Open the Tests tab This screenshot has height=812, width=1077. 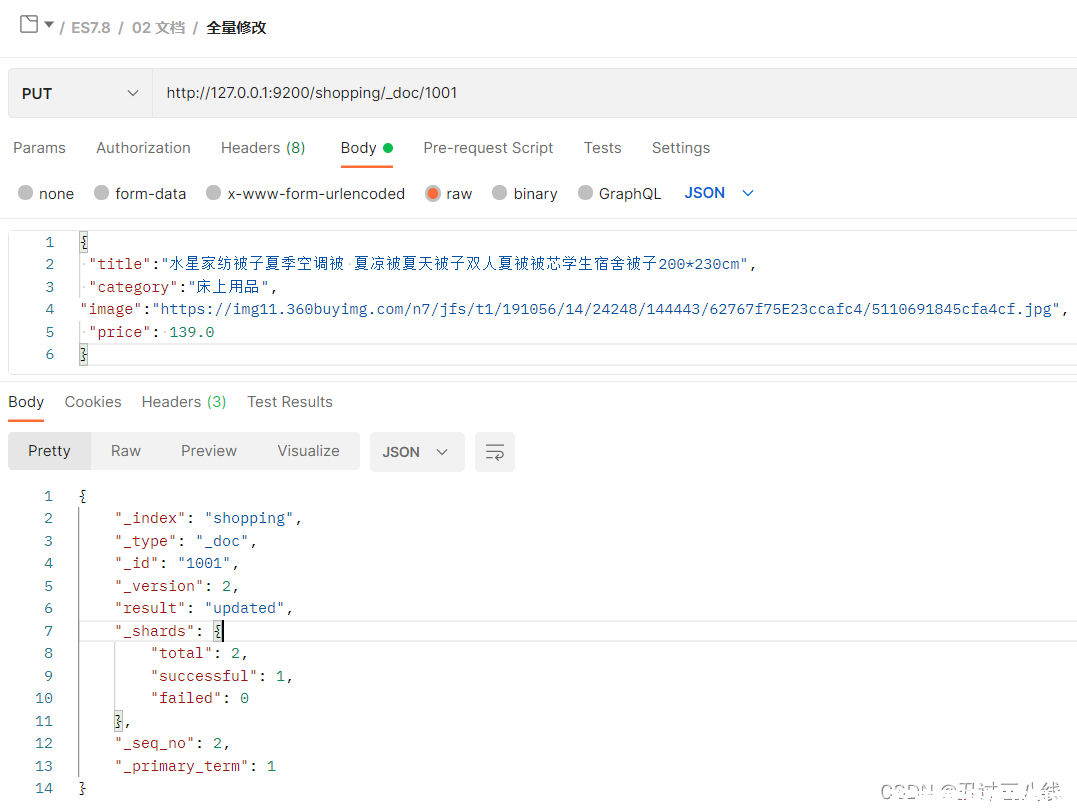pos(602,148)
